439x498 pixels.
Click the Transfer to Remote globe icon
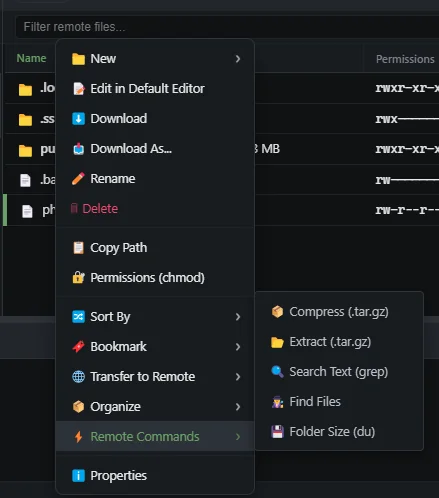[x=78, y=377]
